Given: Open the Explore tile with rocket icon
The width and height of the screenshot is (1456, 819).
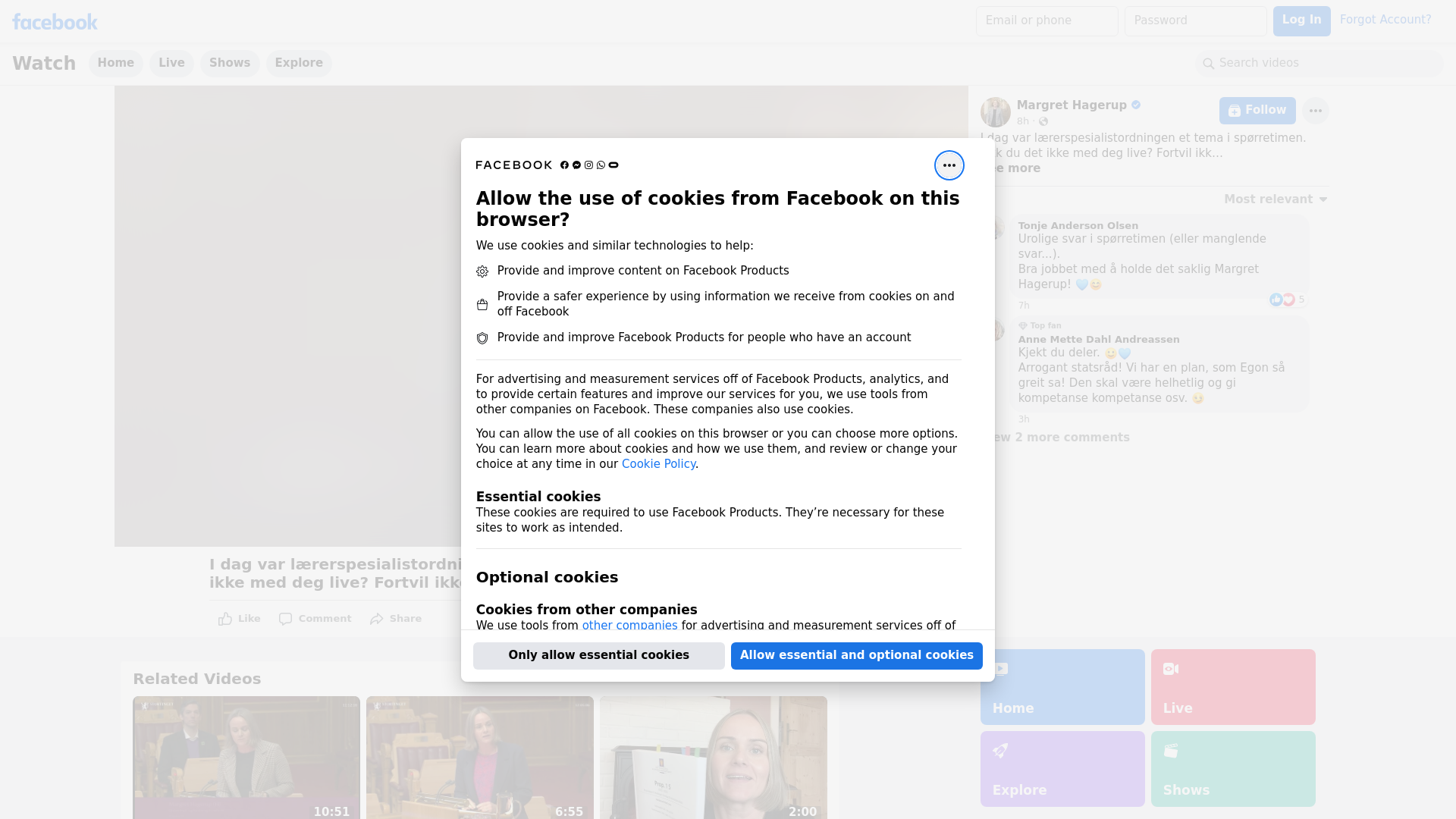Looking at the screenshot, I should [1062, 769].
